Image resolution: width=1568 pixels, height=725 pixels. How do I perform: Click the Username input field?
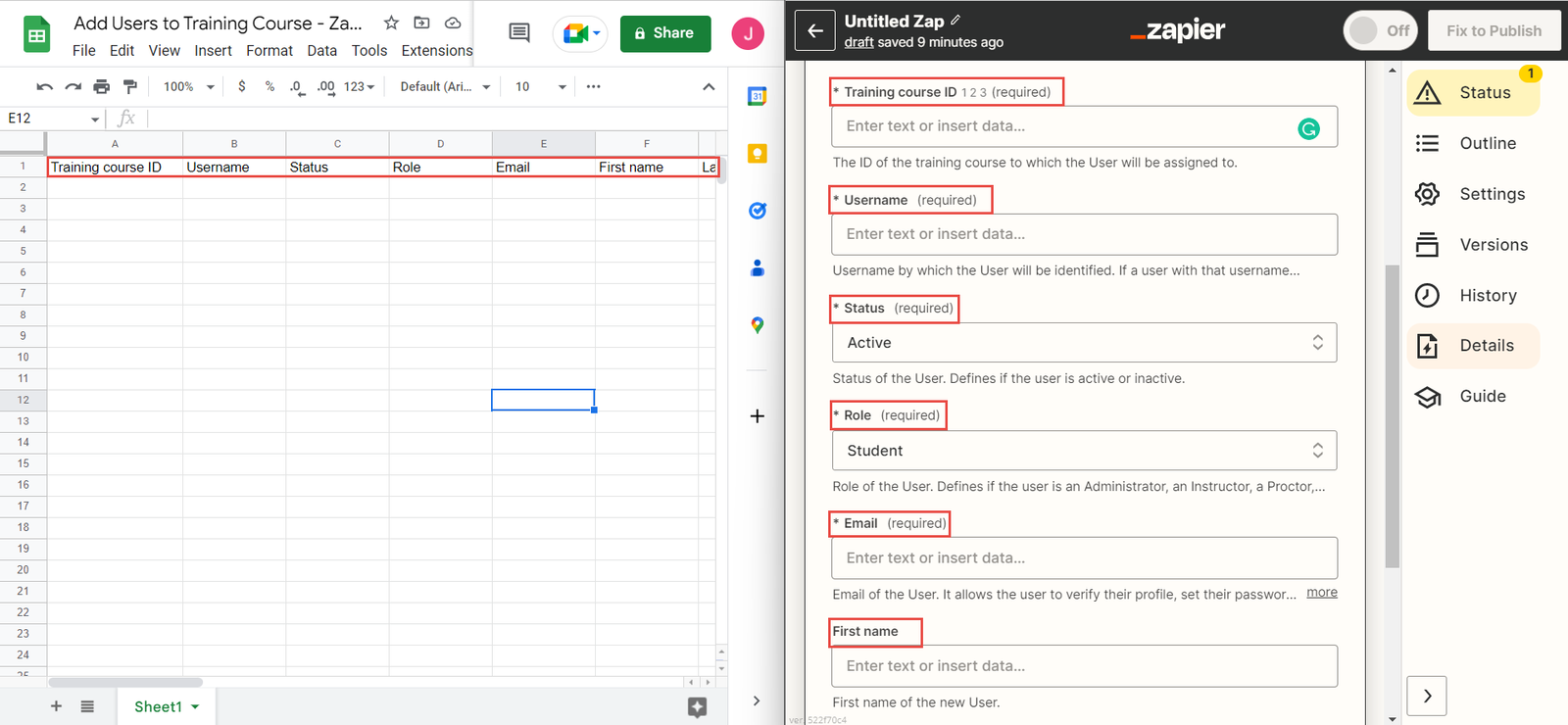(x=1083, y=235)
